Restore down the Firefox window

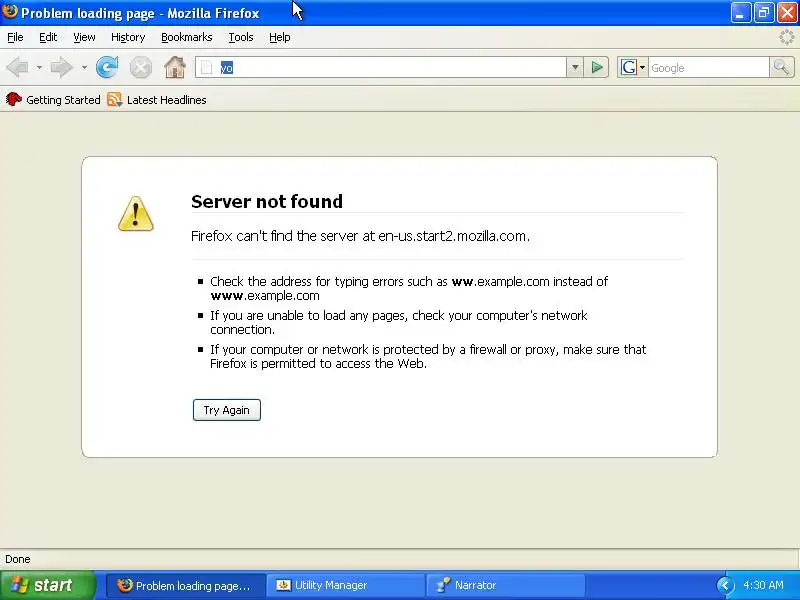tap(764, 12)
